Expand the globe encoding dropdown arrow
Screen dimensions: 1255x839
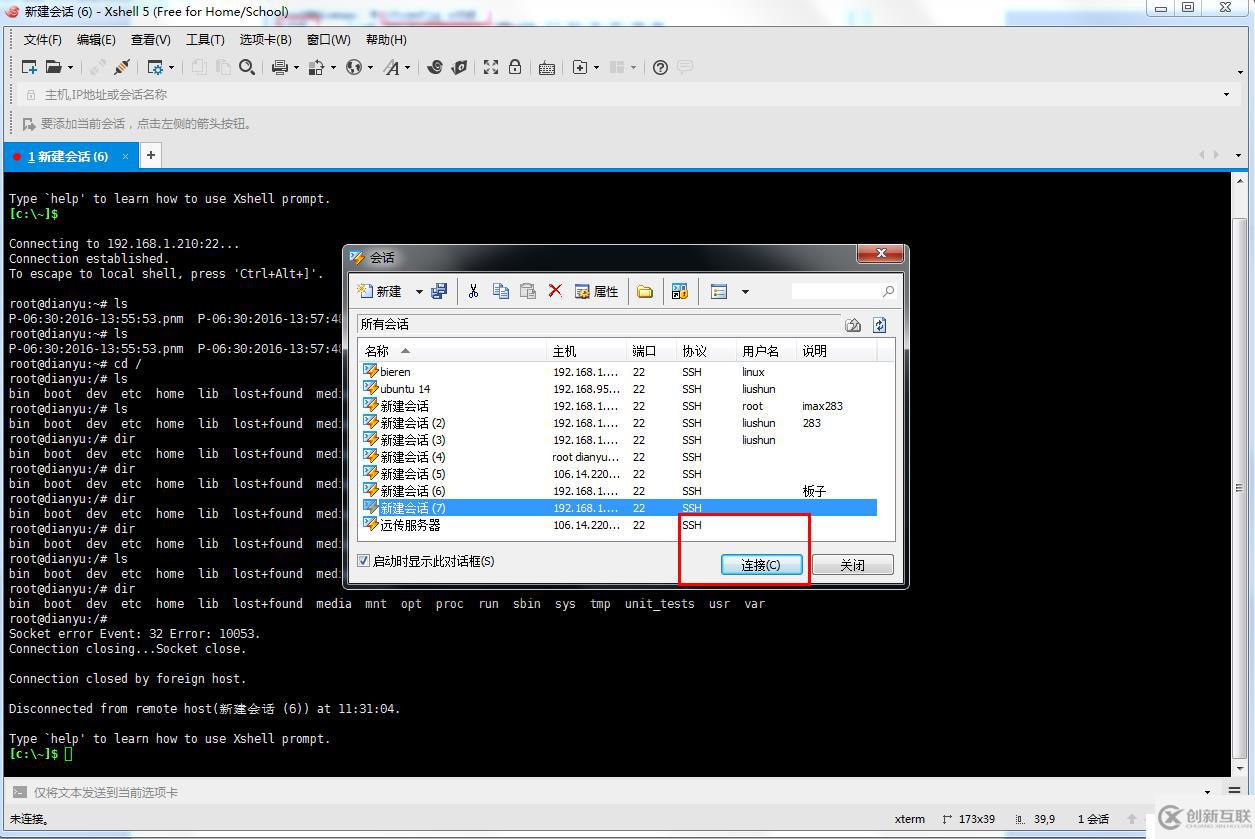tap(370, 68)
